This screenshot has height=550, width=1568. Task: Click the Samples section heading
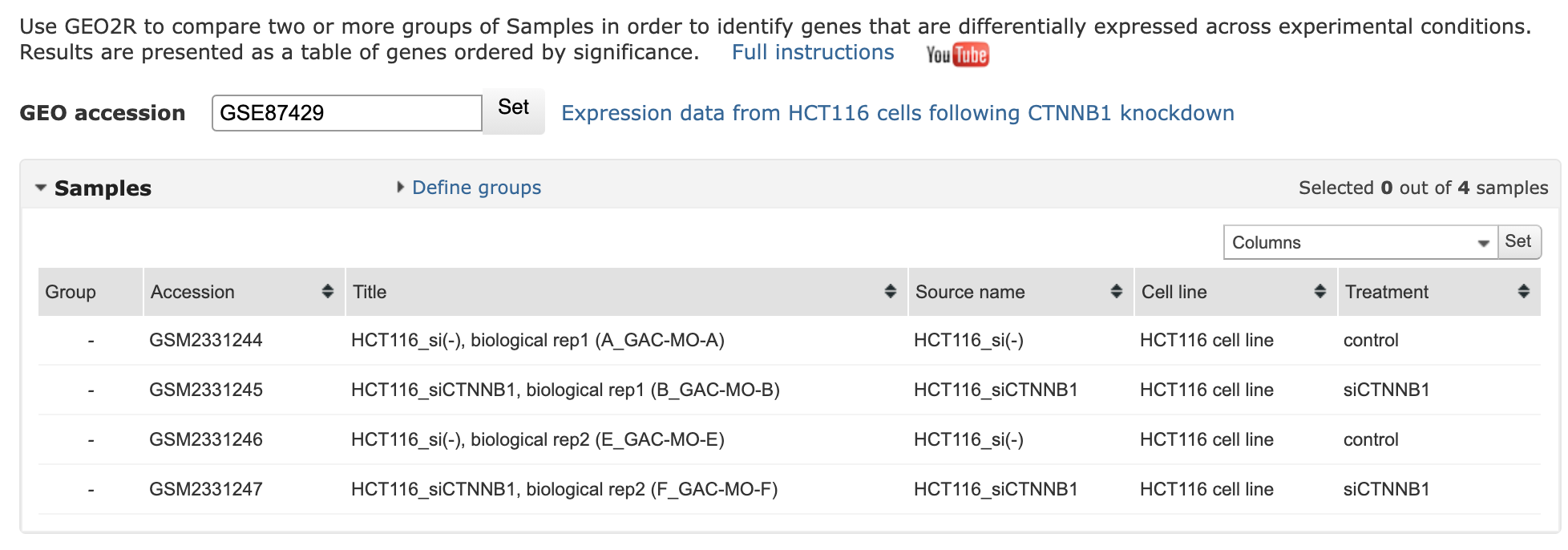click(x=103, y=188)
